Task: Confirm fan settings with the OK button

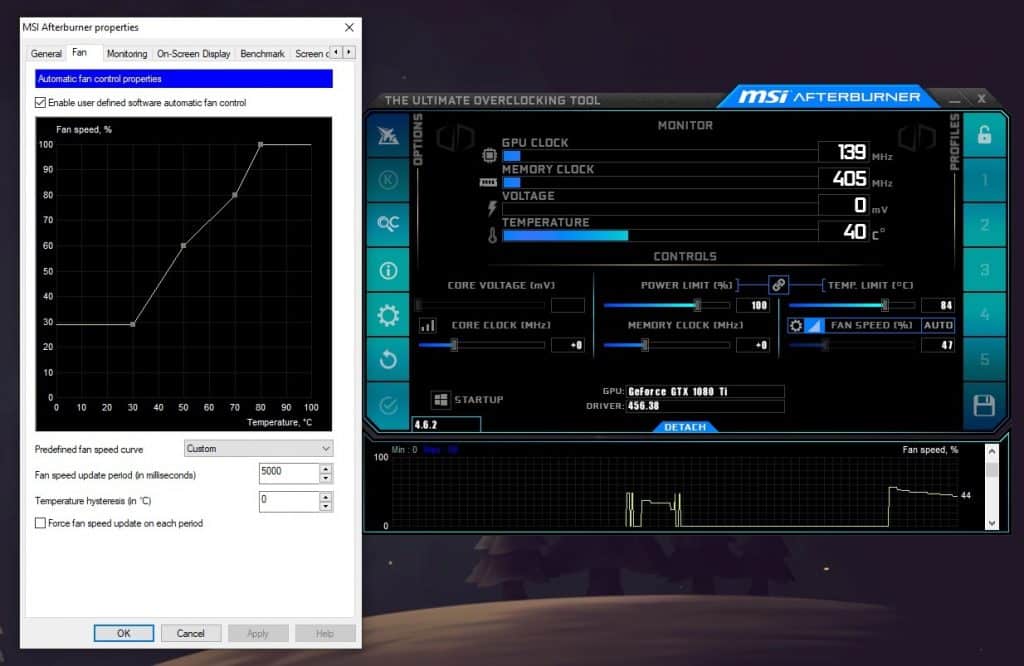Action: [124, 632]
